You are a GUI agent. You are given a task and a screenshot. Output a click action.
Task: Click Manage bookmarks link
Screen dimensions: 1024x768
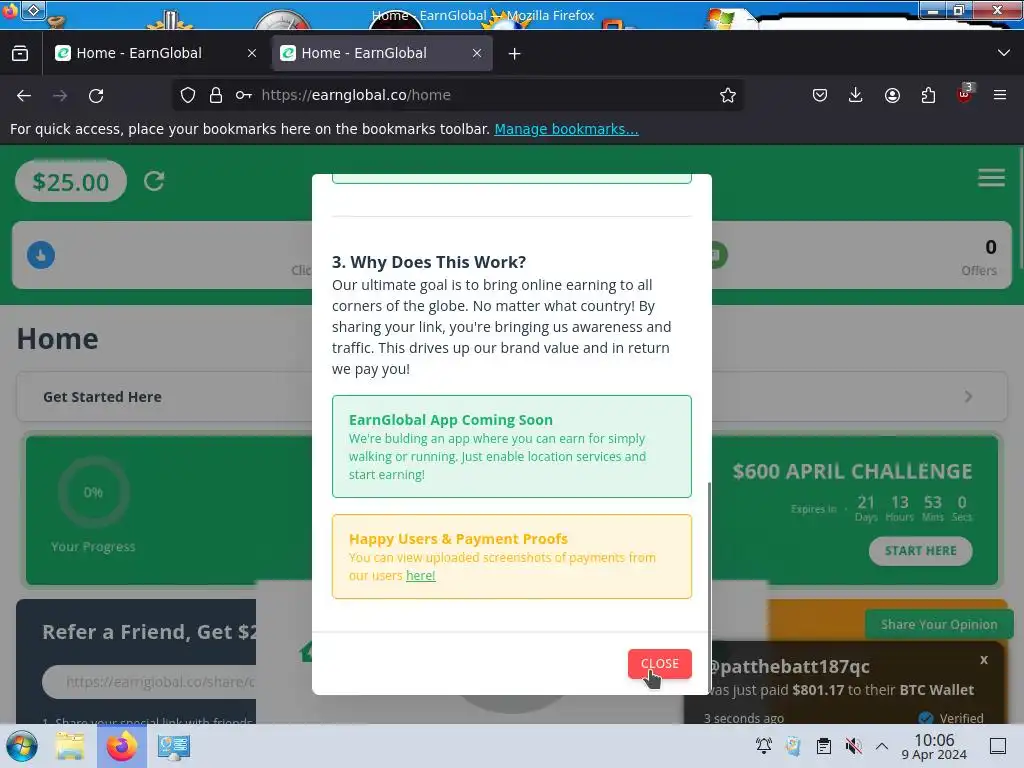[566, 129]
